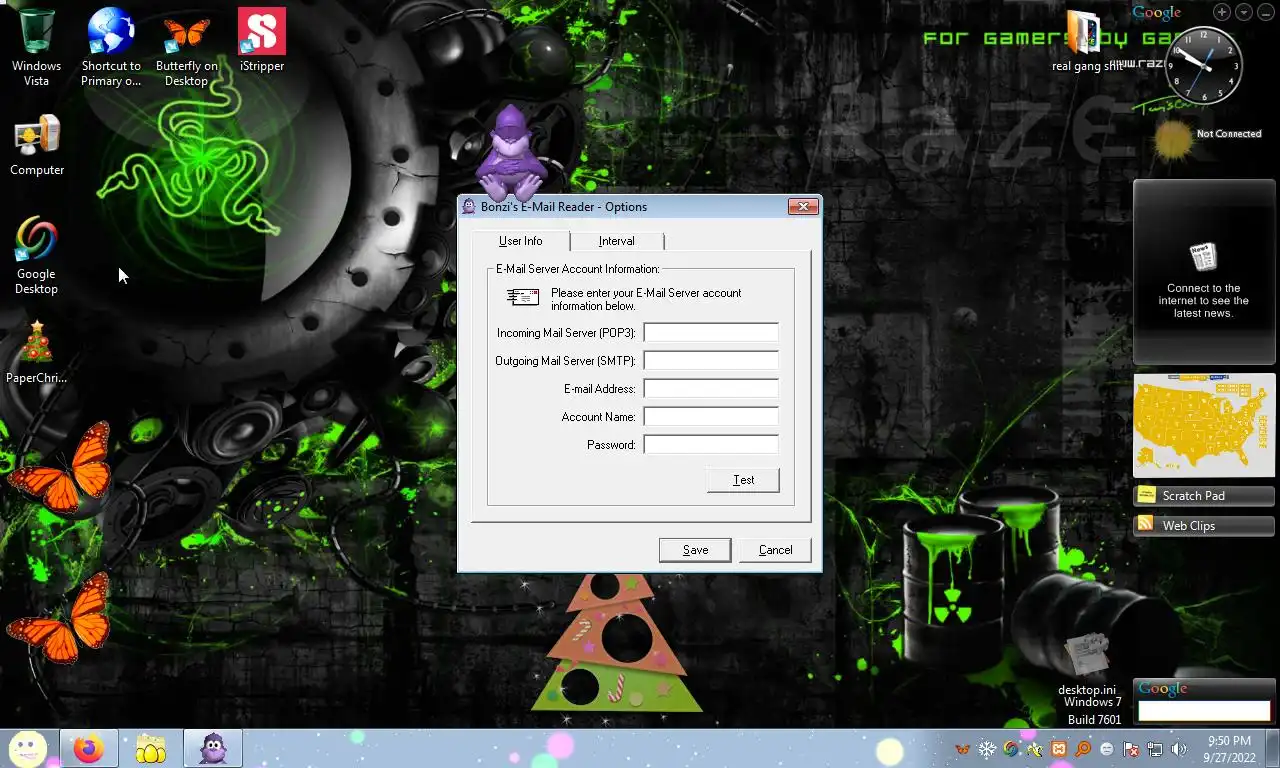Open the volume speaker tray icon
Image resolution: width=1280 pixels, height=768 pixels.
click(x=1179, y=749)
